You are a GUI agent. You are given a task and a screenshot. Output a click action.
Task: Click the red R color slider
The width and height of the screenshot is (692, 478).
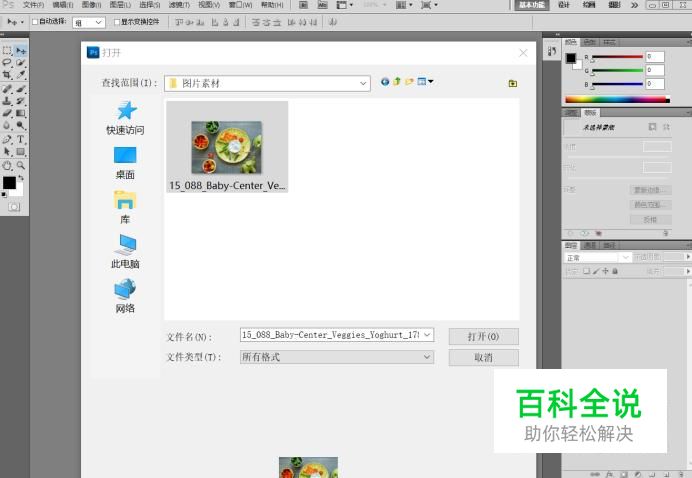(x=617, y=57)
